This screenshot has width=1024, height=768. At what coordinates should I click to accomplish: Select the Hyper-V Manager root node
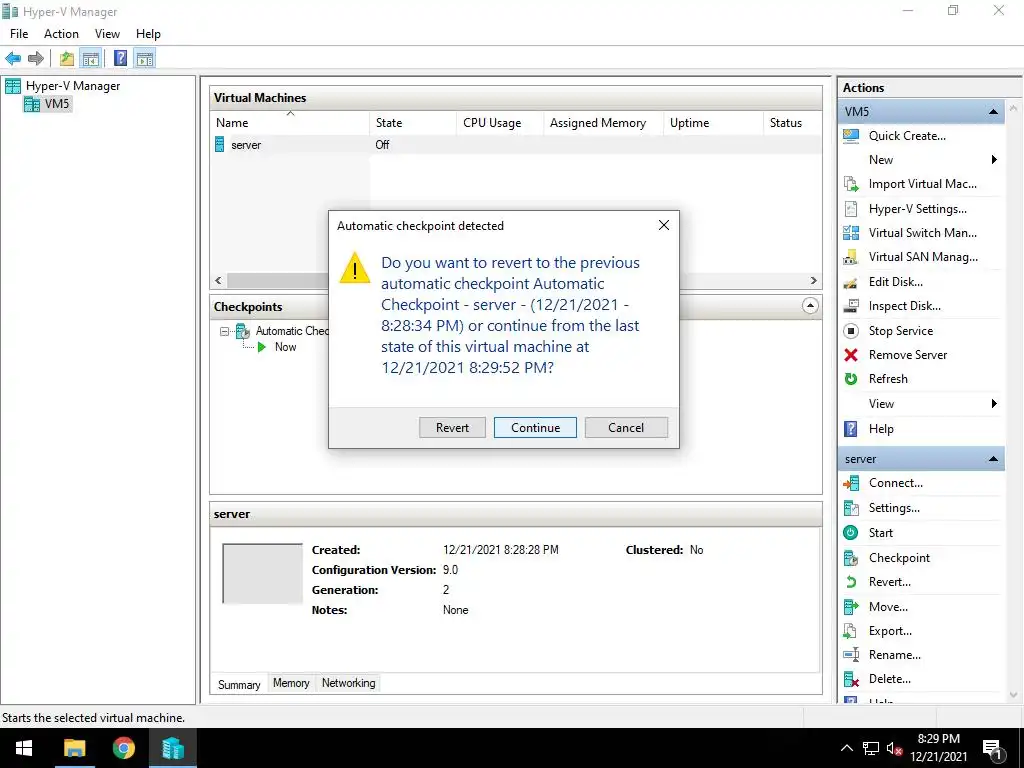pos(63,86)
